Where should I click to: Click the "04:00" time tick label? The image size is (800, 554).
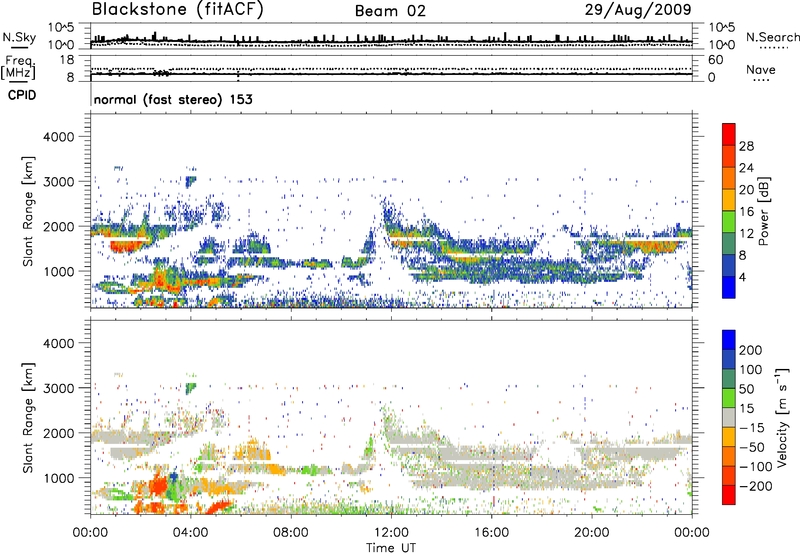pyautogui.click(x=191, y=533)
